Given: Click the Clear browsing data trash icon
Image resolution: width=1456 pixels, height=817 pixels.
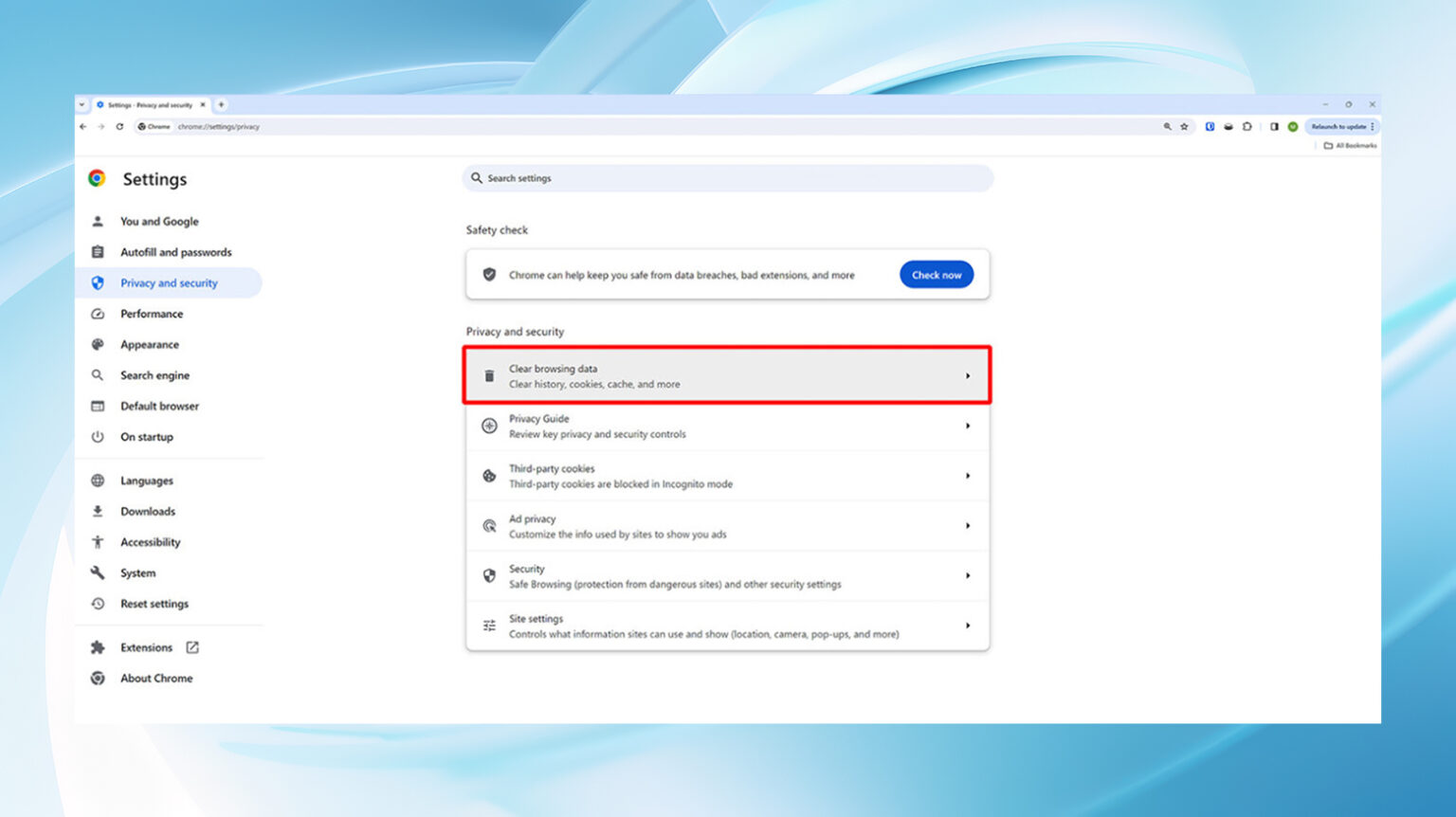Looking at the screenshot, I should (x=488, y=375).
